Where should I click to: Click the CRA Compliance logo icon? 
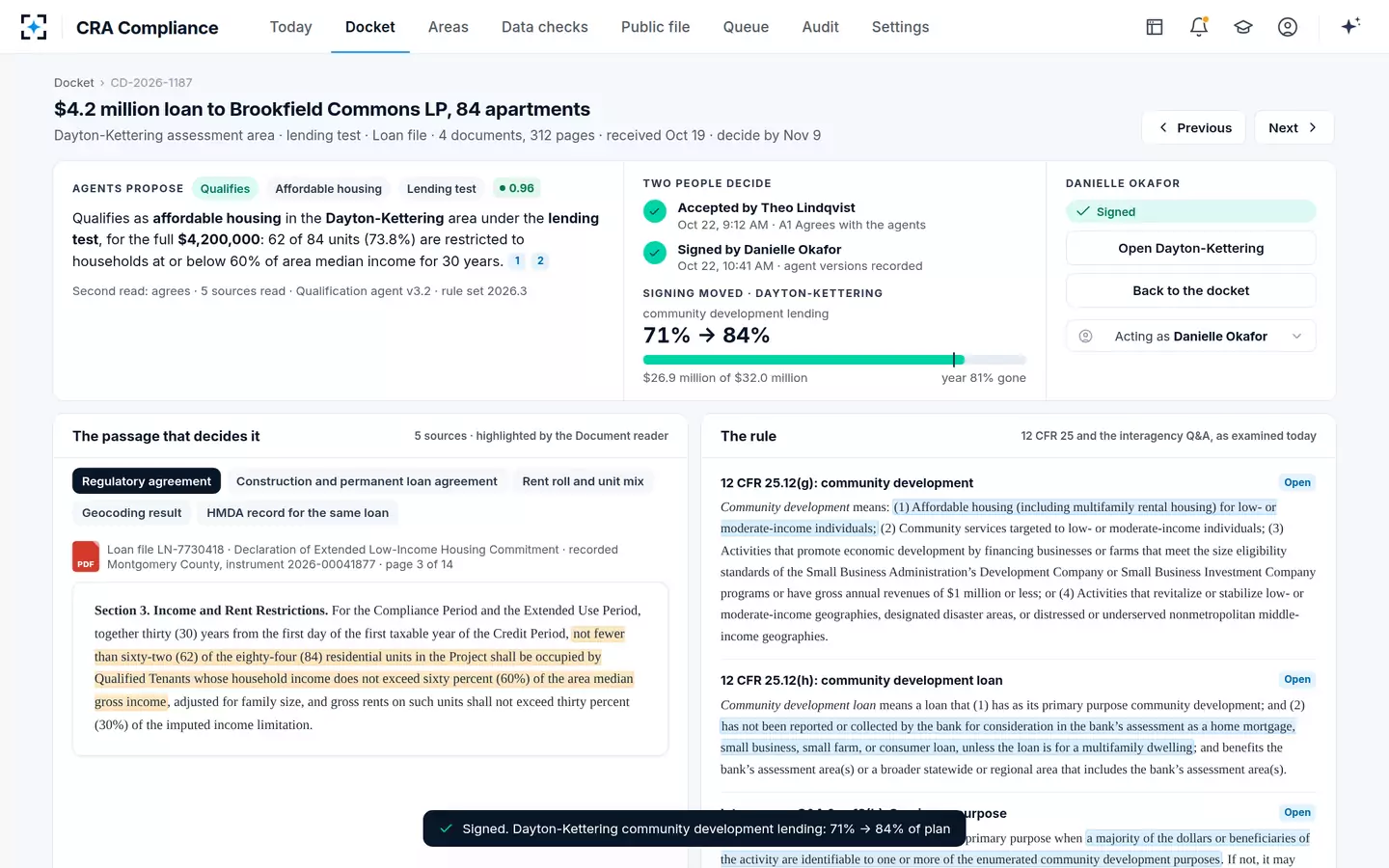click(x=34, y=27)
